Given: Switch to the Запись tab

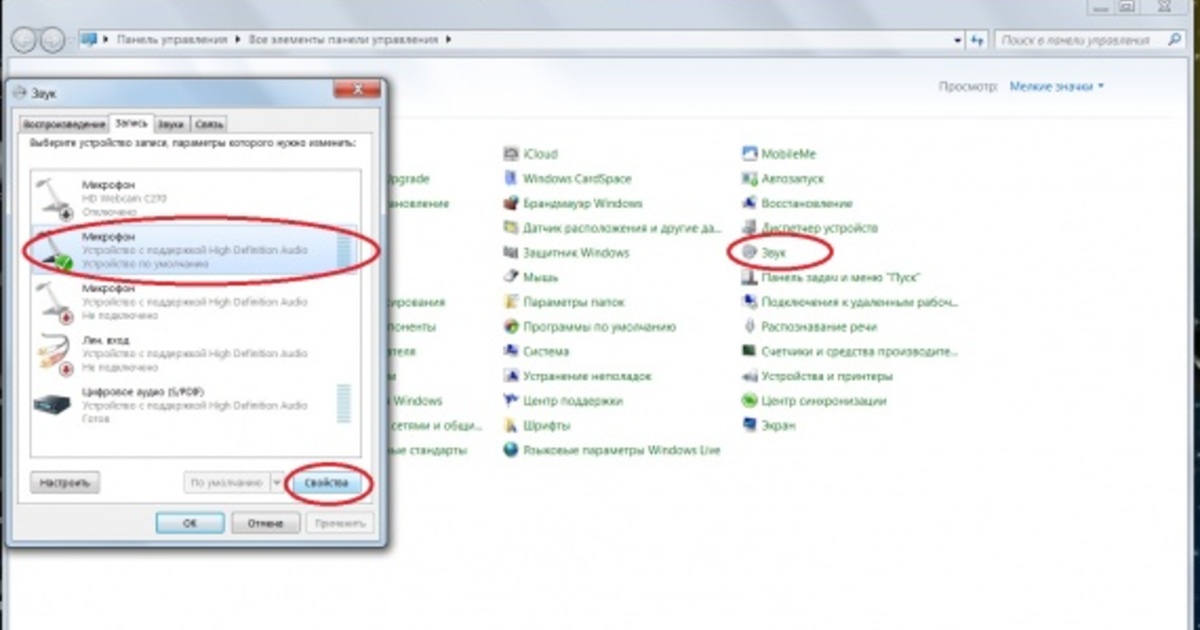Looking at the screenshot, I should click(131, 124).
